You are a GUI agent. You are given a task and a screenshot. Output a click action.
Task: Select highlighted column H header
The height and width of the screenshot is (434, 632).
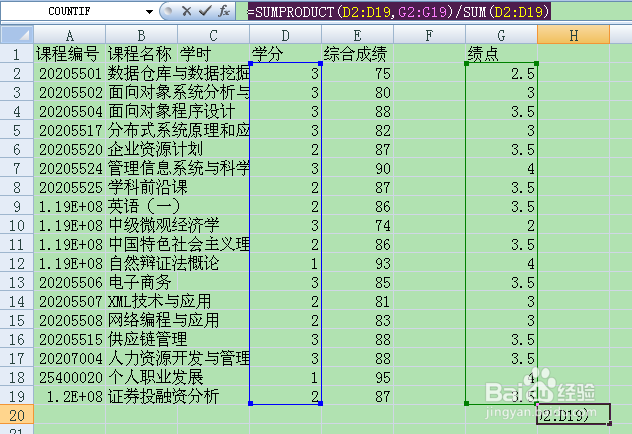(x=574, y=35)
